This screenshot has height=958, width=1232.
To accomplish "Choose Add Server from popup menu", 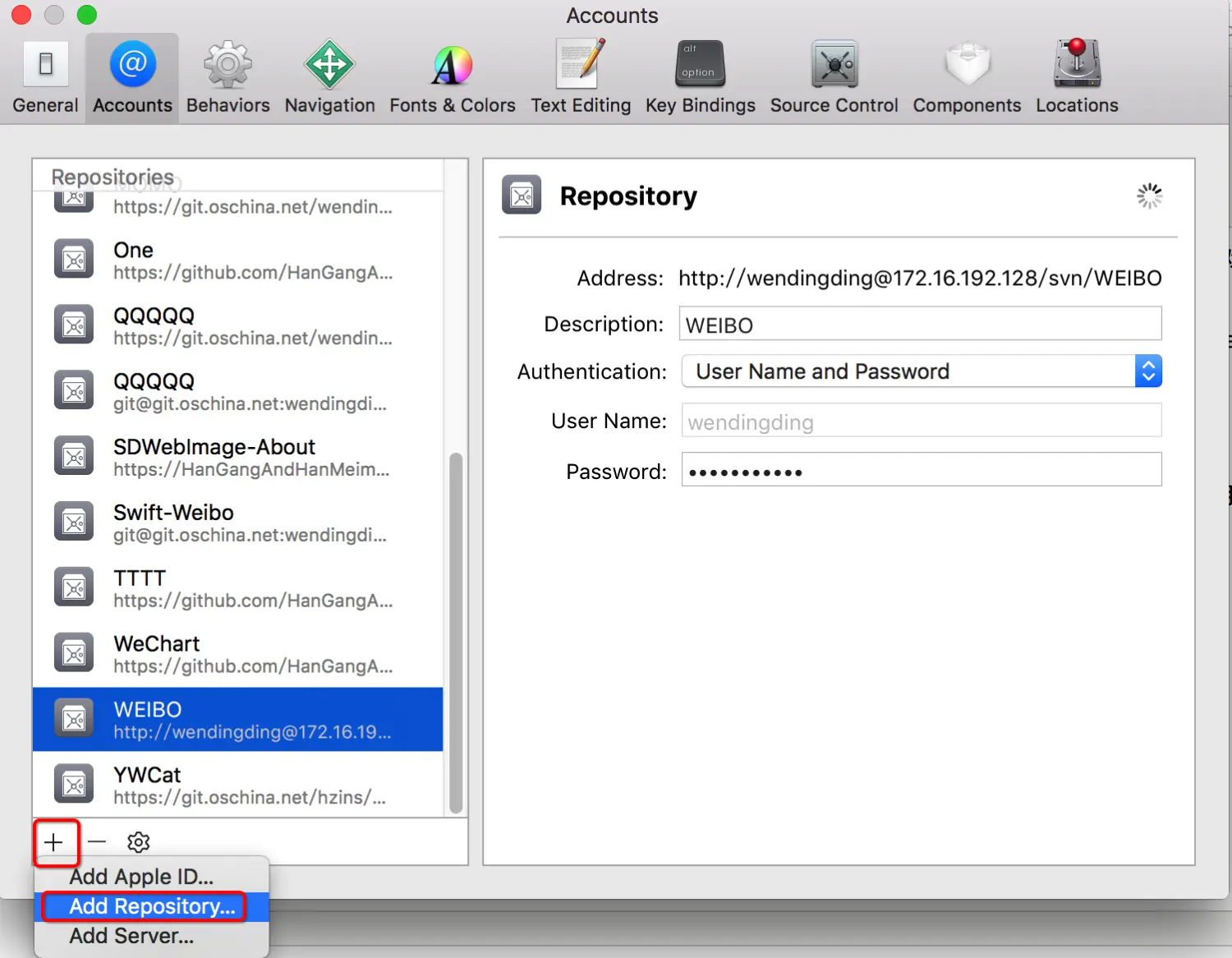I will [152, 936].
